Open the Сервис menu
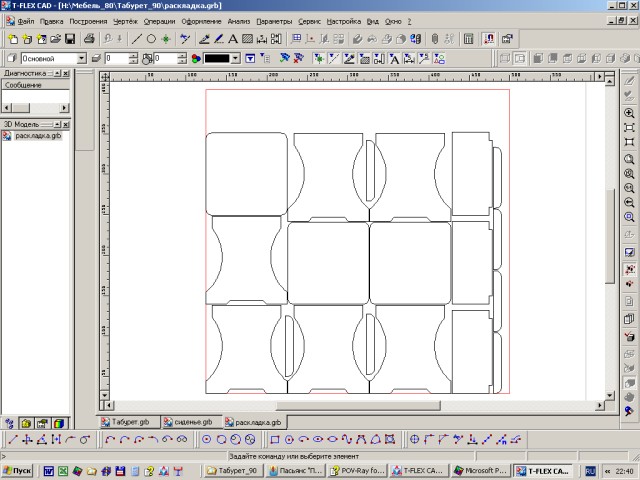The image size is (640, 480). (309, 21)
